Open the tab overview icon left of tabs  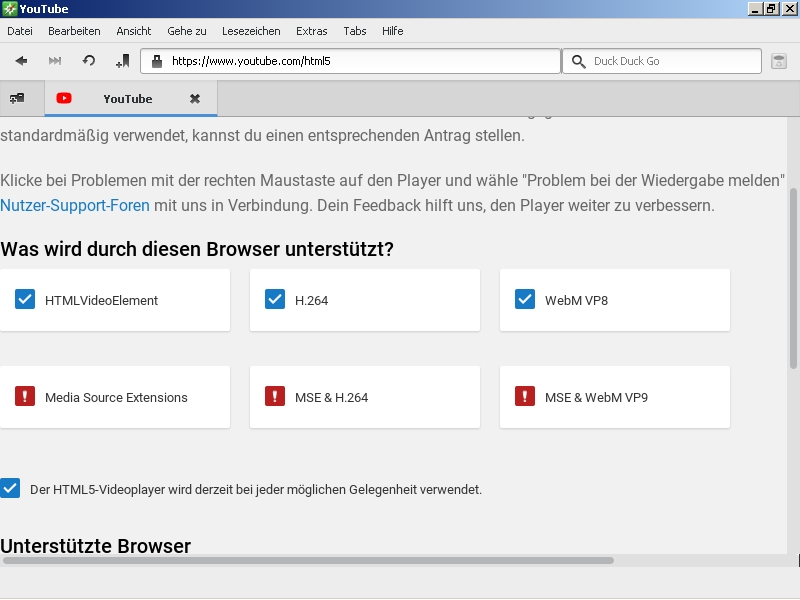(17, 99)
